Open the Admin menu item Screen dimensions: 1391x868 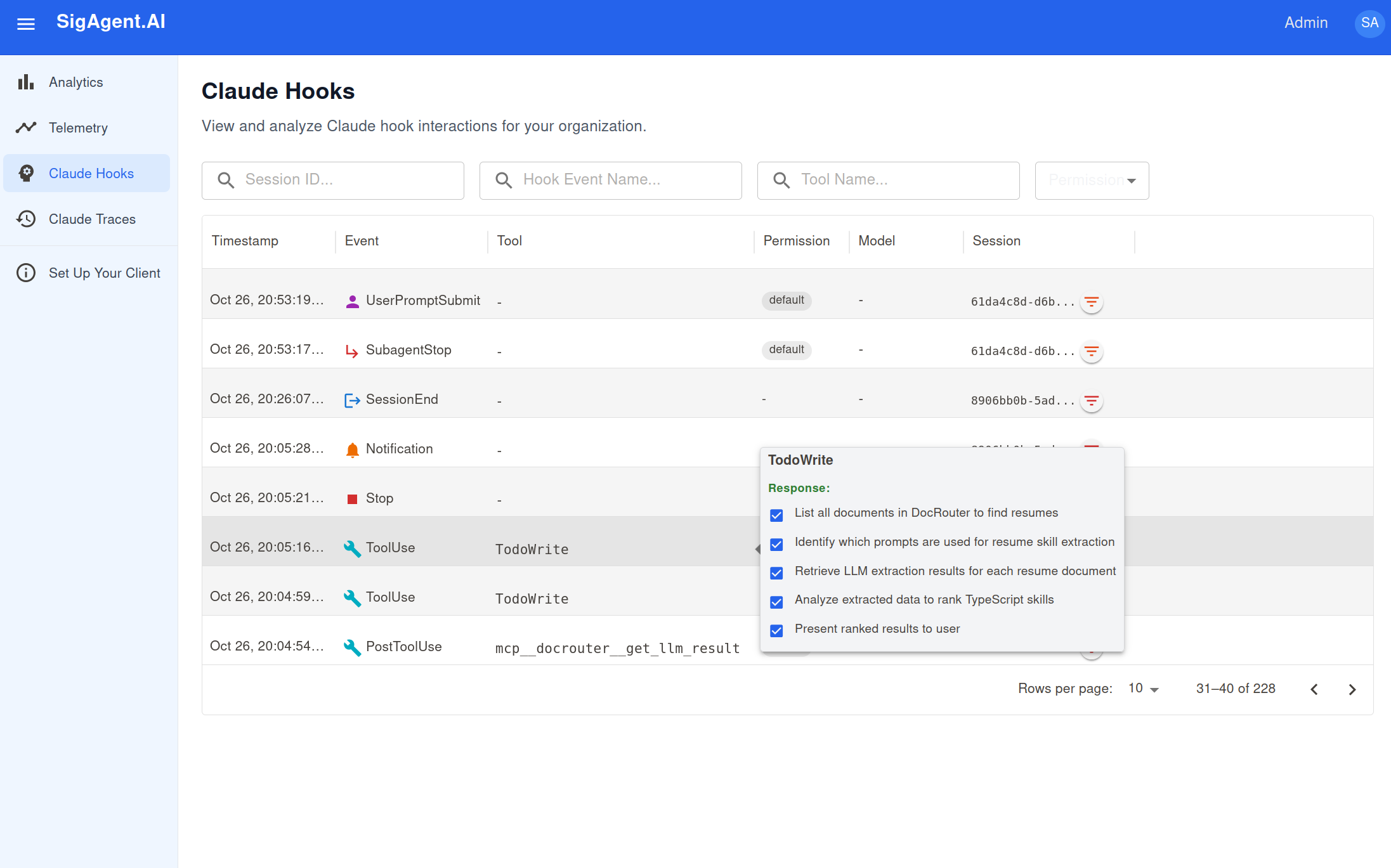pos(1306,23)
